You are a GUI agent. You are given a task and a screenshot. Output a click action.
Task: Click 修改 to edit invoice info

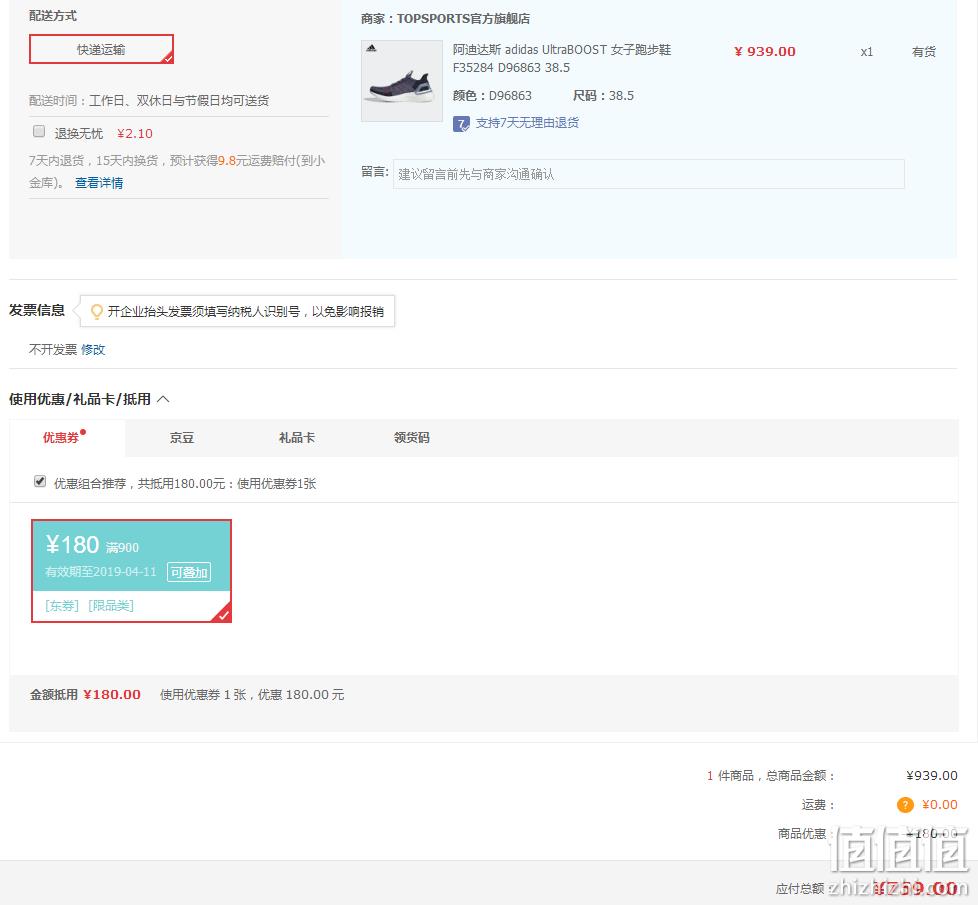93,349
